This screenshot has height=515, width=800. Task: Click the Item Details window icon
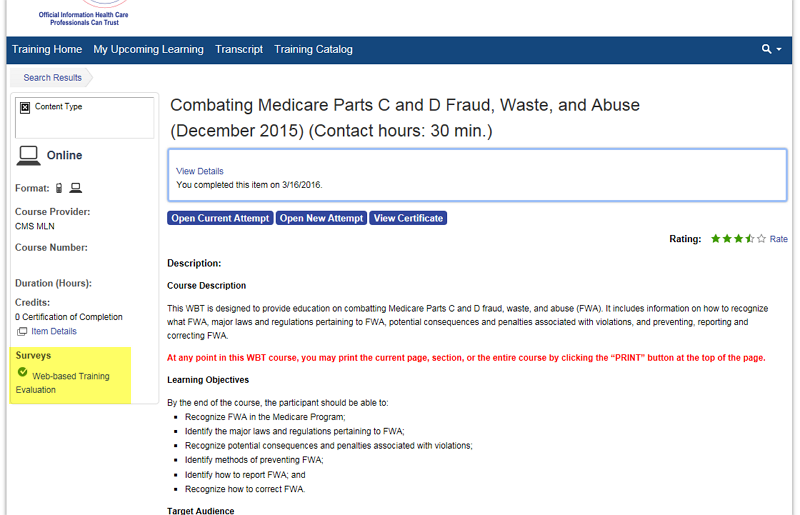[x=22, y=332]
